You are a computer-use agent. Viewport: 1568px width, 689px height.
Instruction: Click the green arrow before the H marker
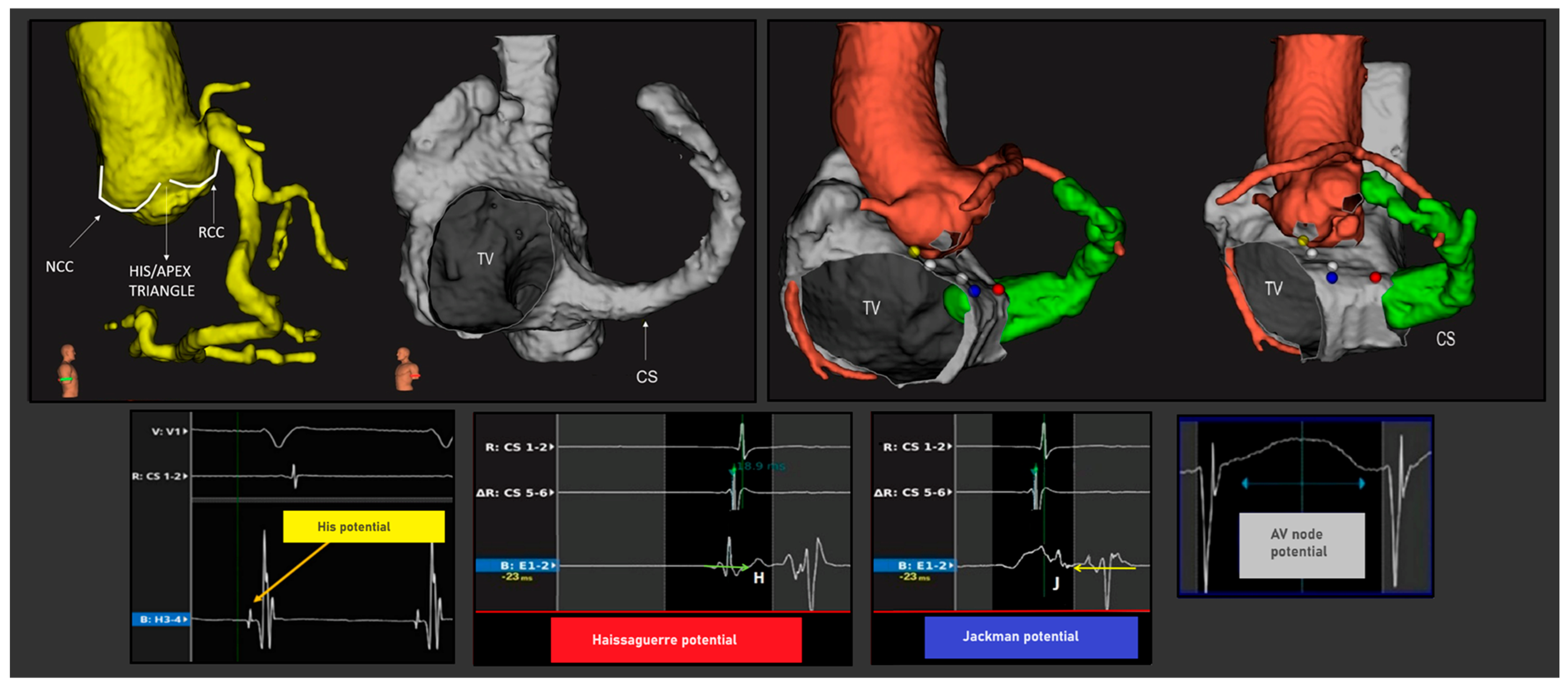pyautogui.click(x=726, y=567)
